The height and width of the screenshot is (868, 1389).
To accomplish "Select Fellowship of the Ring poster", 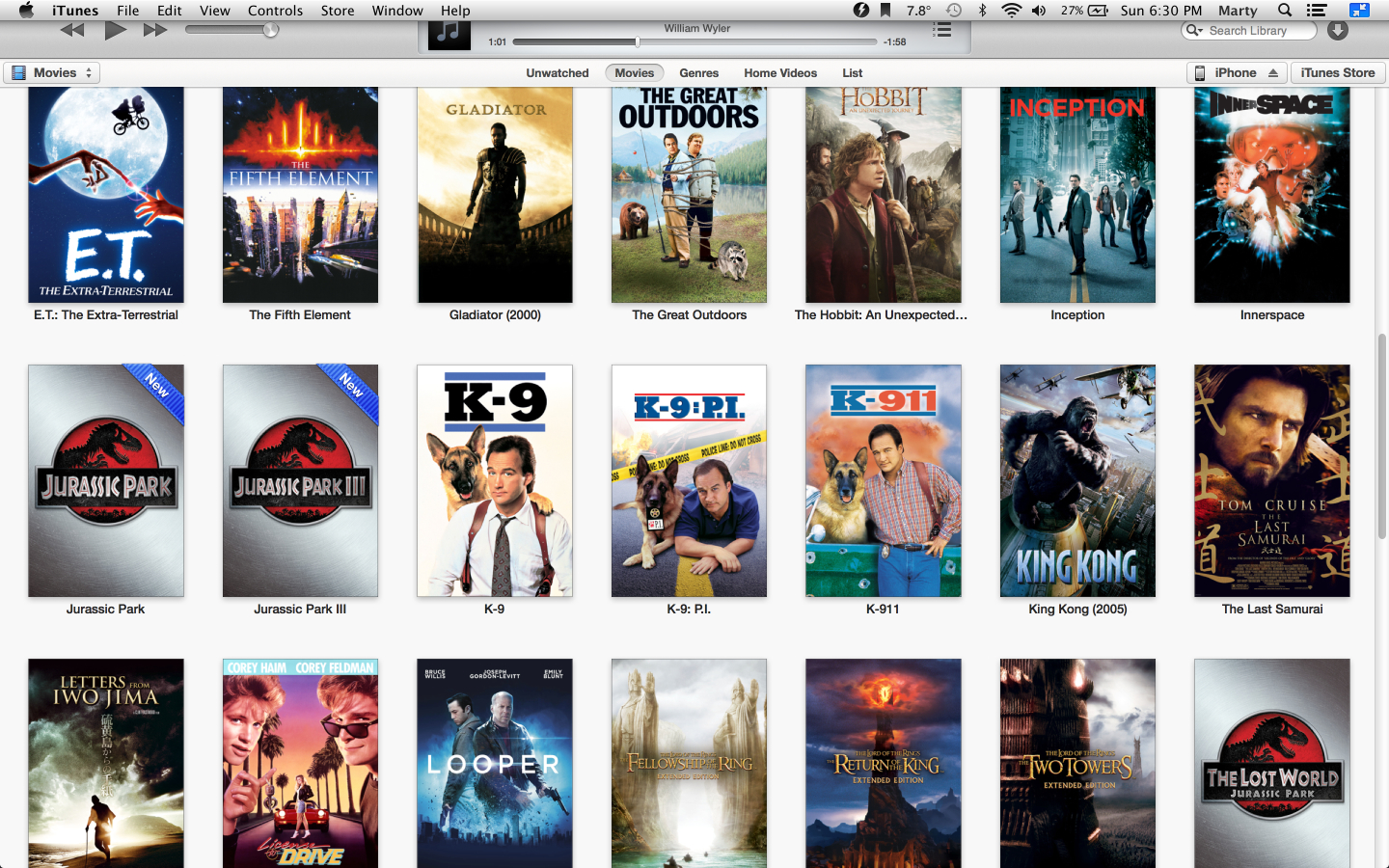I will tap(689, 763).
